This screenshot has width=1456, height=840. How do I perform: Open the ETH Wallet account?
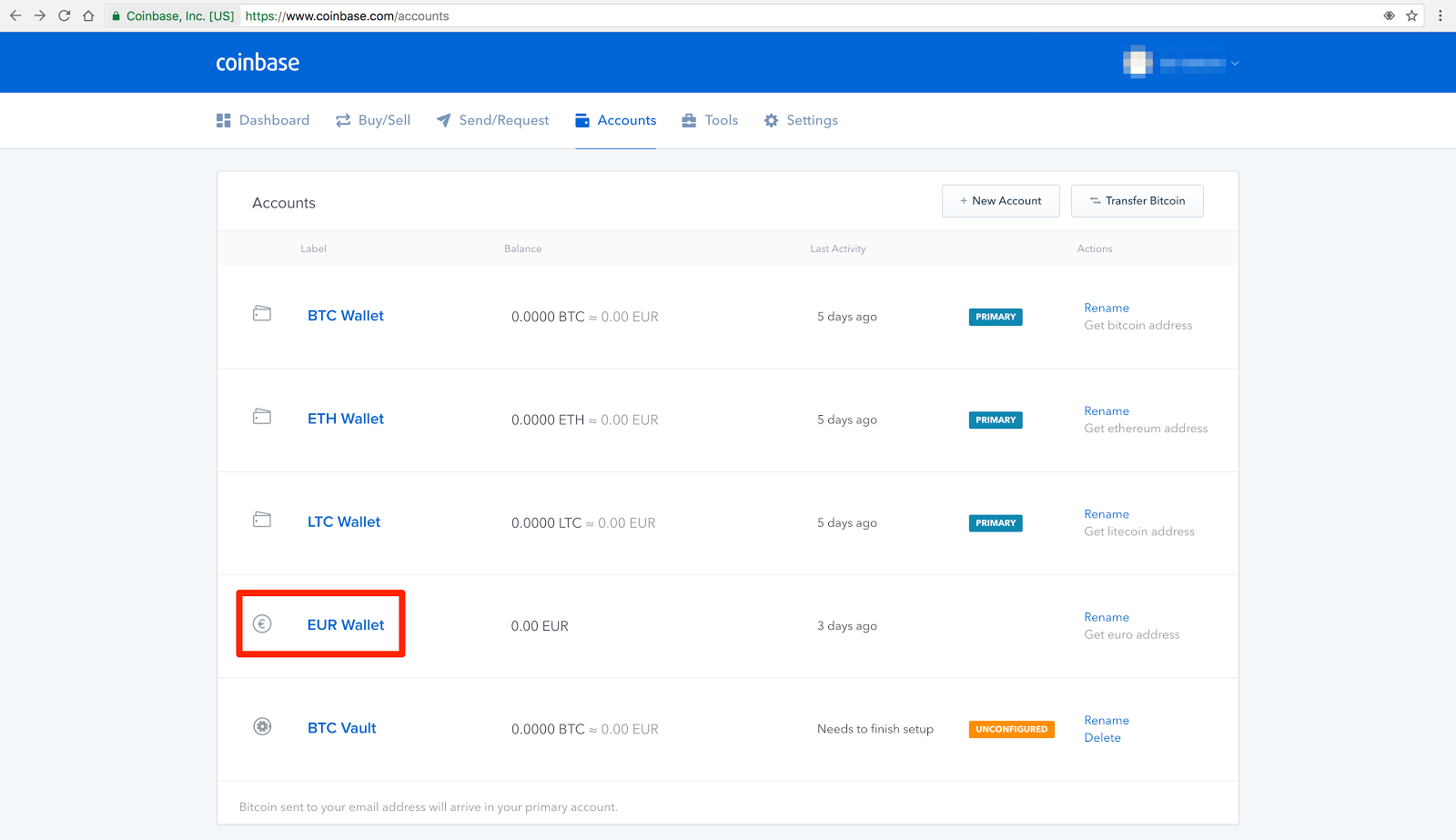346,419
